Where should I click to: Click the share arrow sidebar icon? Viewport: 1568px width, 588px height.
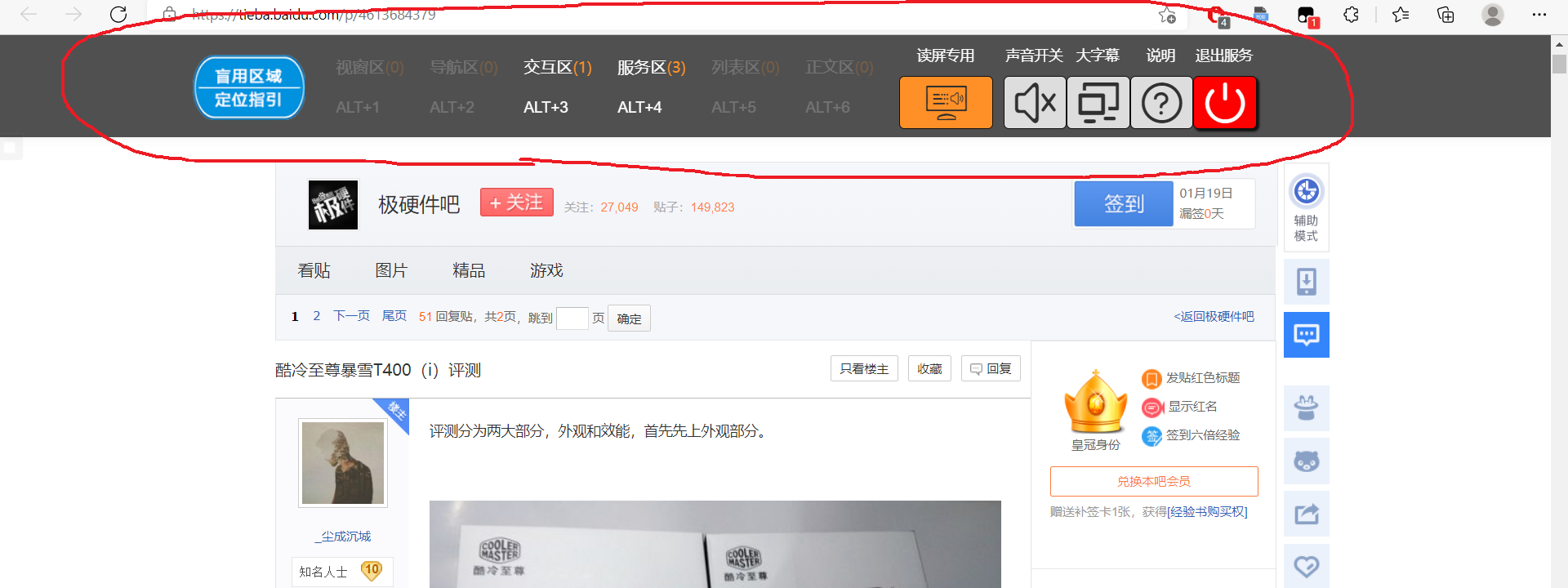click(1306, 514)
